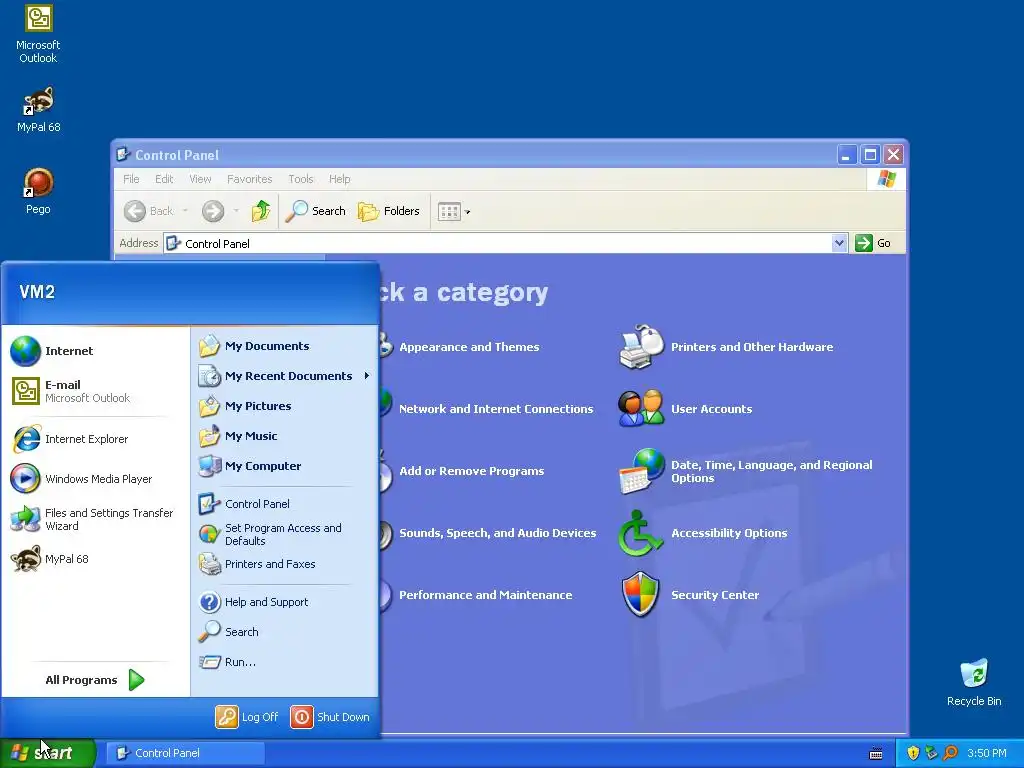Open the File menu

[131, 179]
